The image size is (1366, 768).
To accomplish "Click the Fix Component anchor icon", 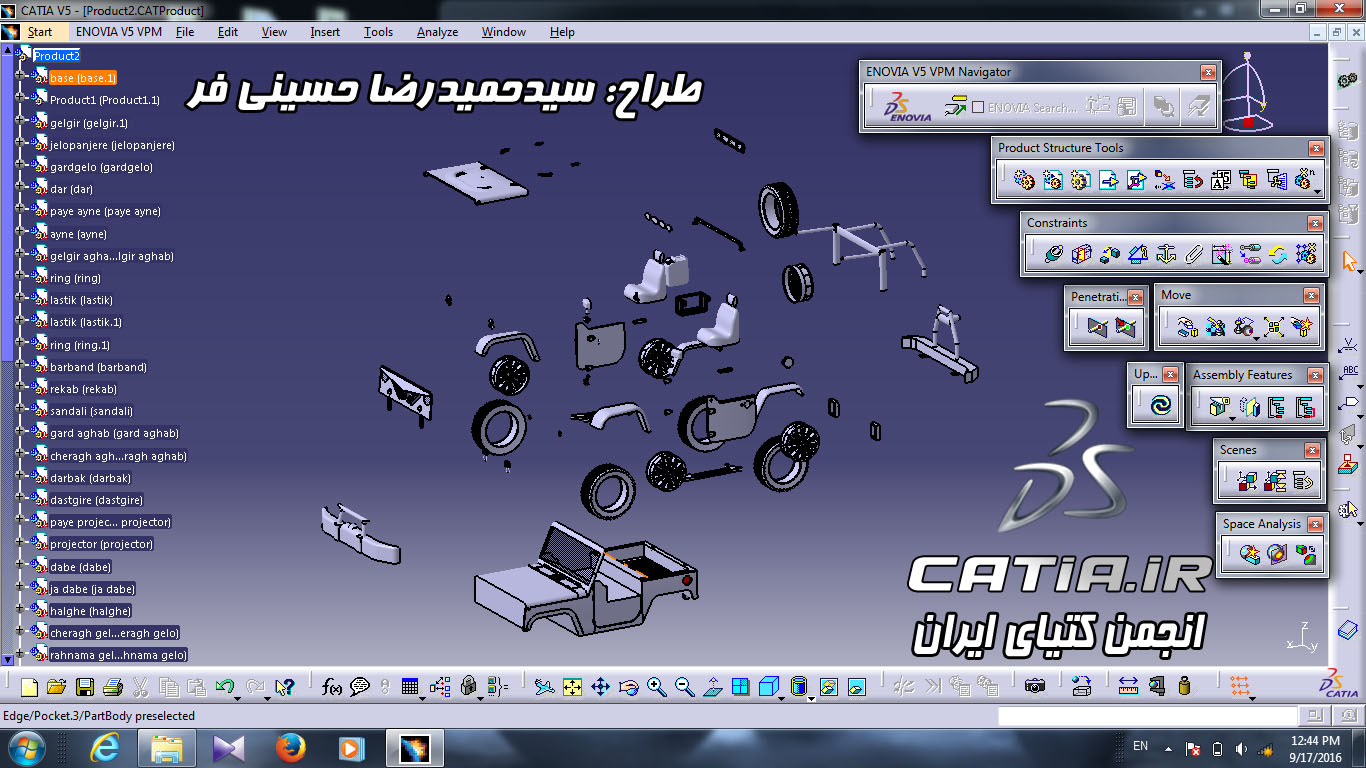I will [x=1165, y=254].
